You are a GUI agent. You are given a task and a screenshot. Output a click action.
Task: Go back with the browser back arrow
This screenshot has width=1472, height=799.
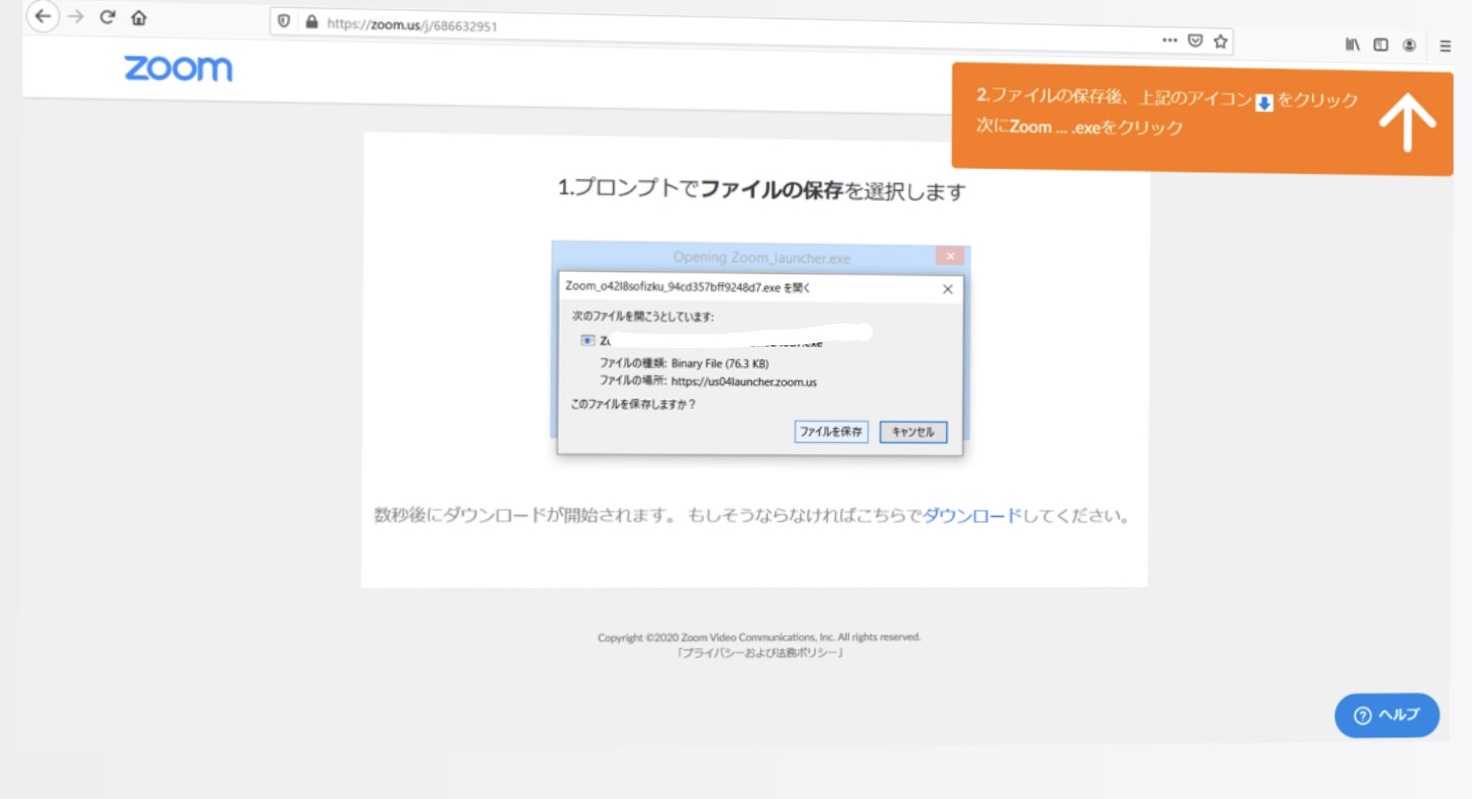tap(42, 16)
